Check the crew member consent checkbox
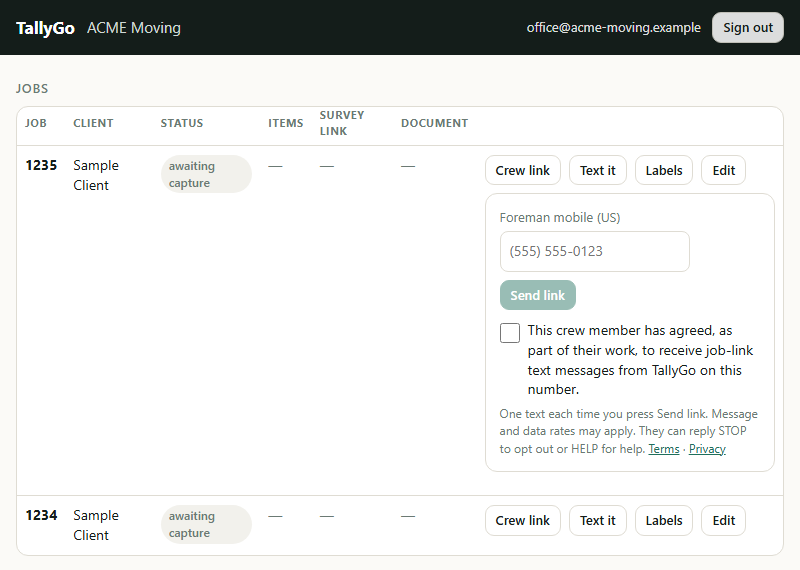800x570 pixels. coord(510,333)
